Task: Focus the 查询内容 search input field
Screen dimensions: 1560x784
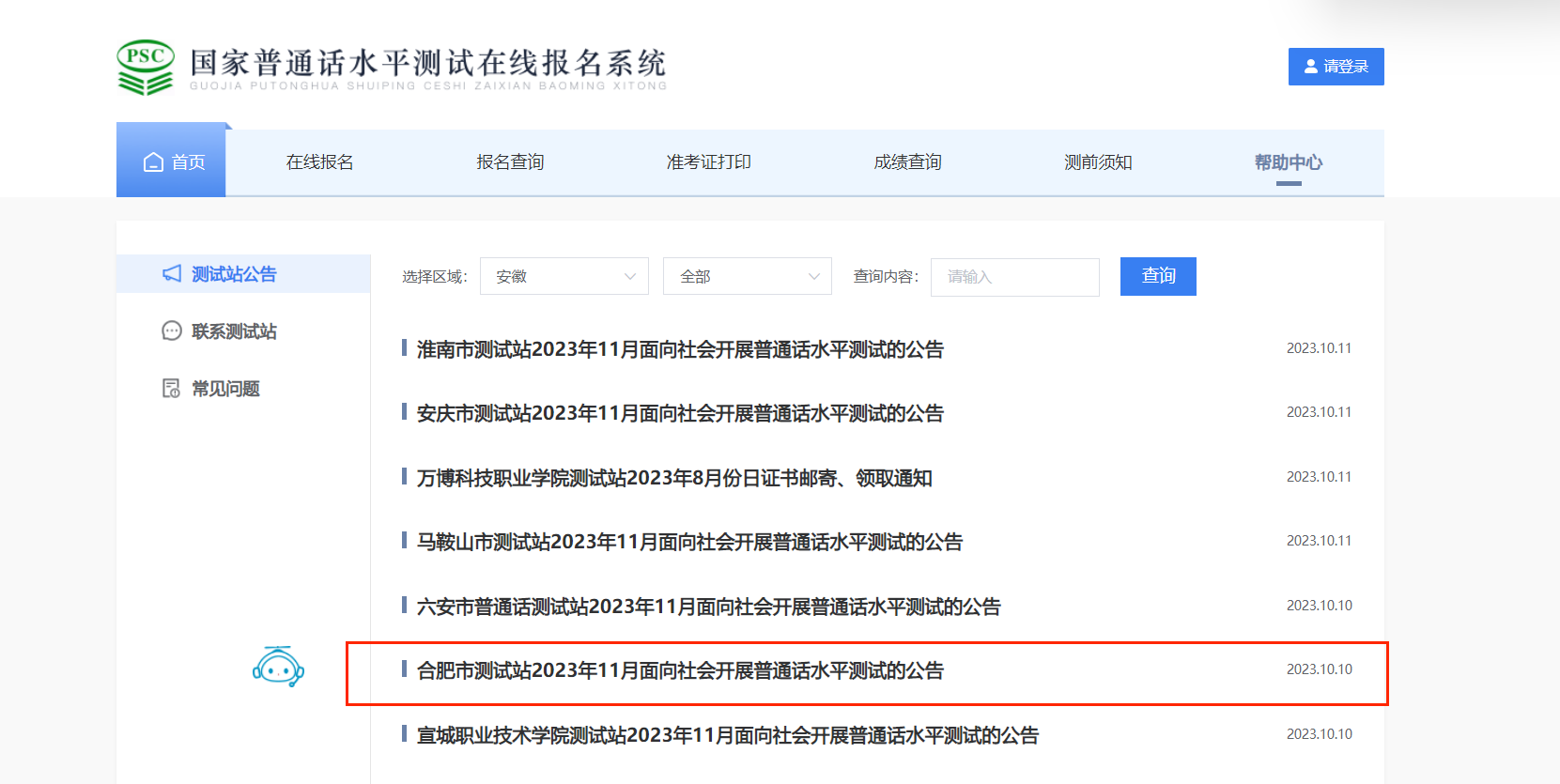Action: point(1014,277)
